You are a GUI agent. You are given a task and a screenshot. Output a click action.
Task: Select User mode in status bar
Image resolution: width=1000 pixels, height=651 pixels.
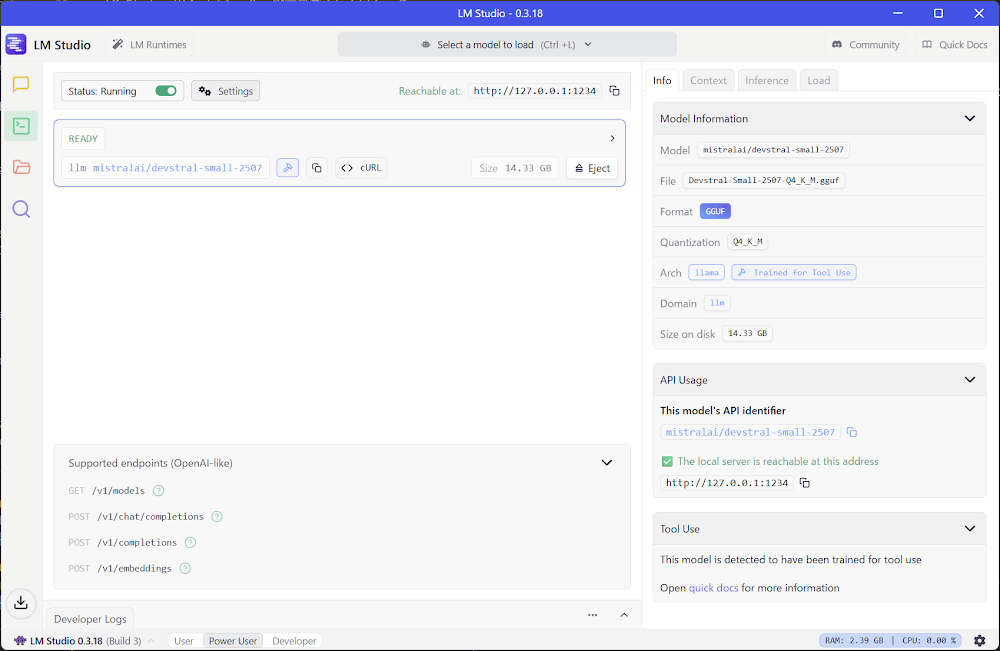point(184,641)
